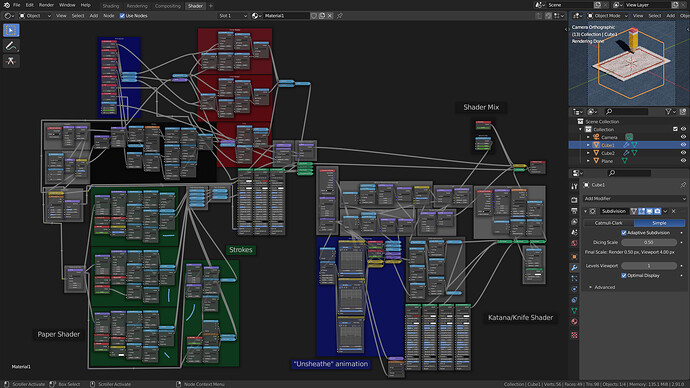Open the Particles properties tab
Screen dimensions: 690x388
574,278
